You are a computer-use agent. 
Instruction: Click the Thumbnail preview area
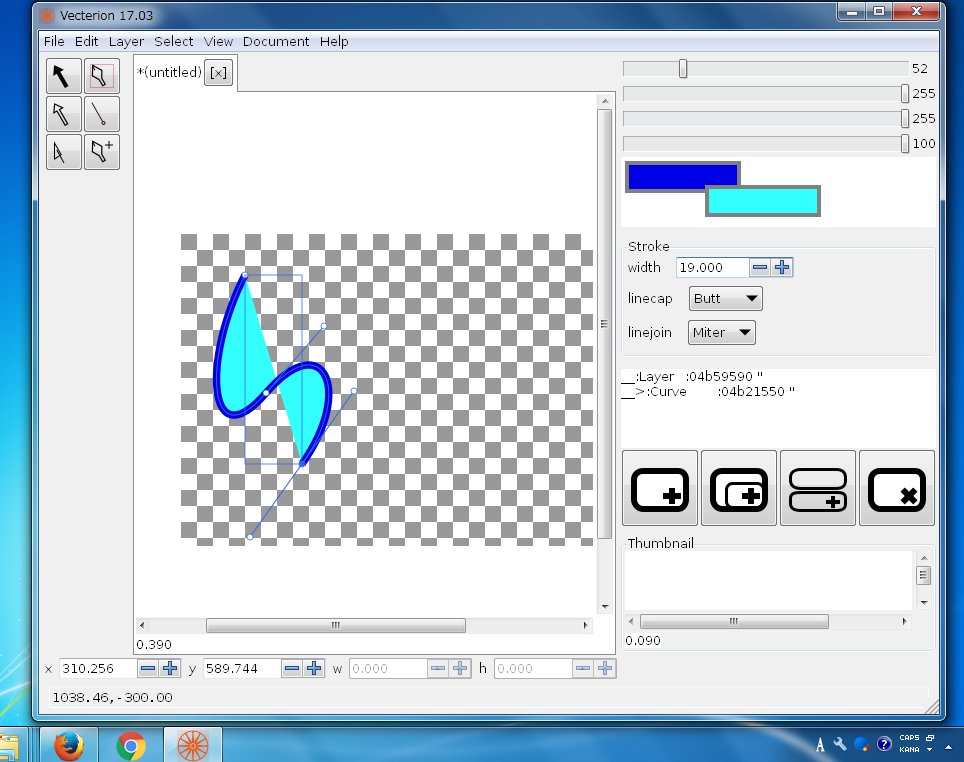tap(768, 581)
